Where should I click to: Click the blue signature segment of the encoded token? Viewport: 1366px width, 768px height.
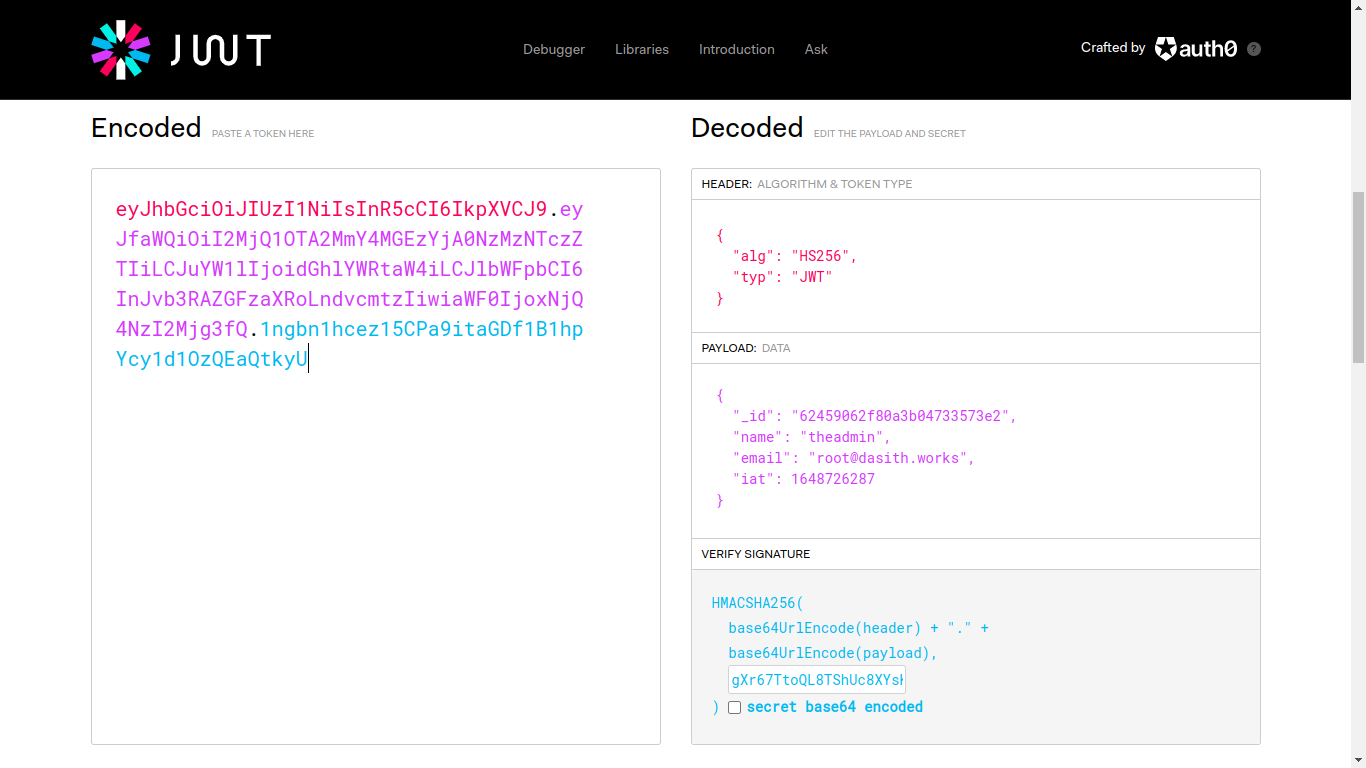pyautogui.click(x=420, y=330)
